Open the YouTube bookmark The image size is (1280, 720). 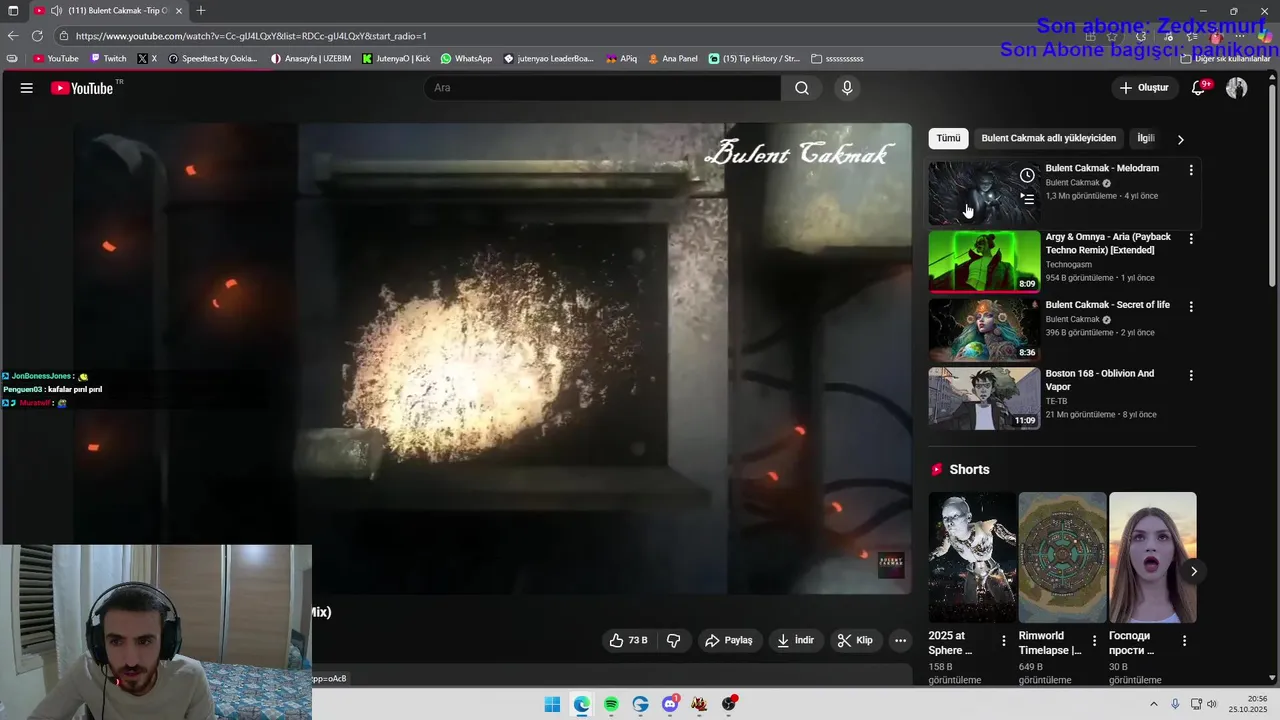56,59
